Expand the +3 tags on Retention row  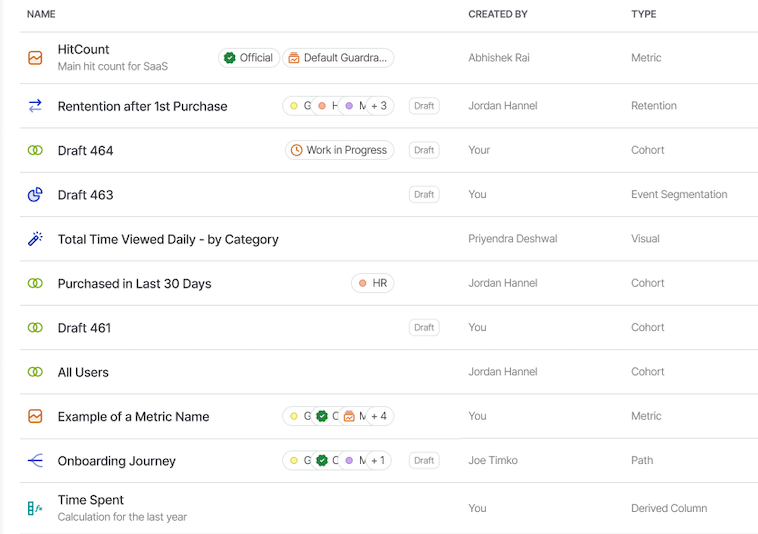pos(378,106)
